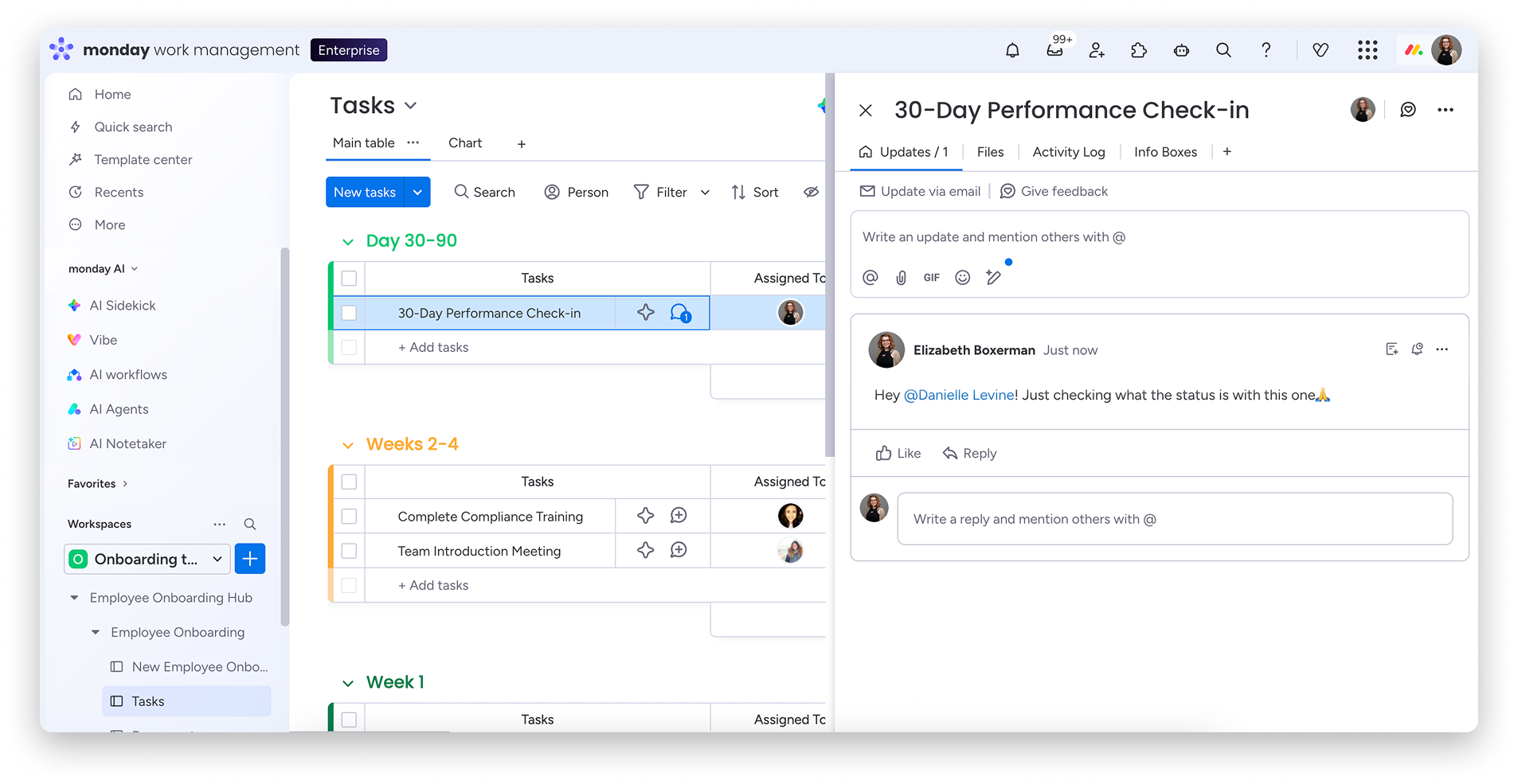Switch to the Activity Log tab
Image resolution: width=1518 pixels, height=784 pixels.
pos(1068,152)
